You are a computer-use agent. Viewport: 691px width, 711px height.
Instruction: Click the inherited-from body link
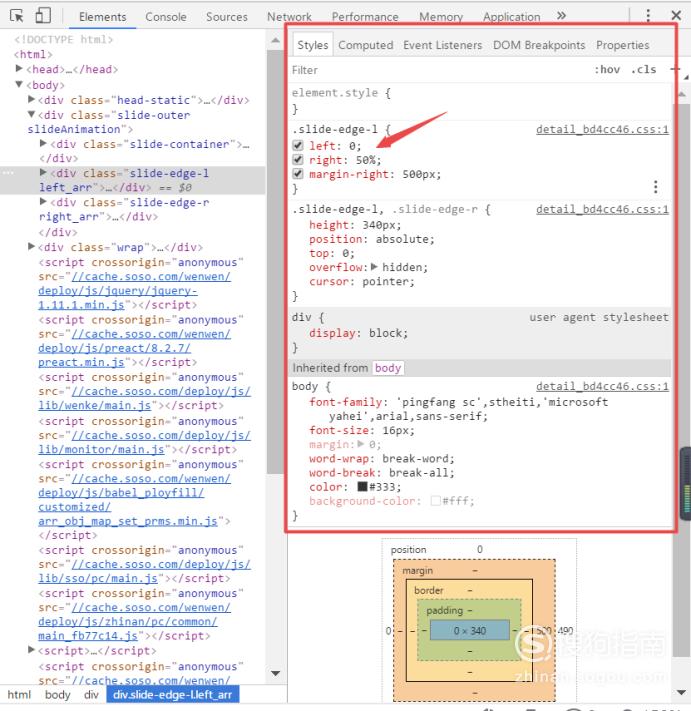(x=388, y=368)
